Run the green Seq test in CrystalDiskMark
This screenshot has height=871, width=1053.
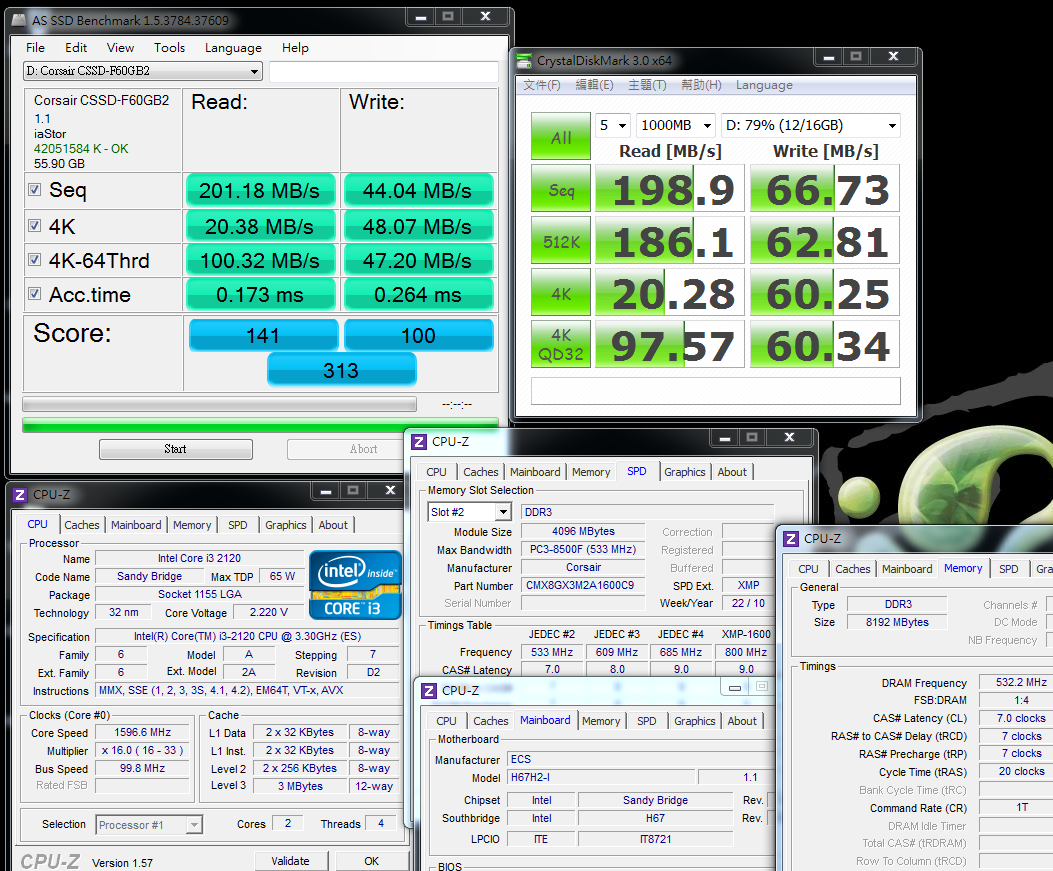560,190
